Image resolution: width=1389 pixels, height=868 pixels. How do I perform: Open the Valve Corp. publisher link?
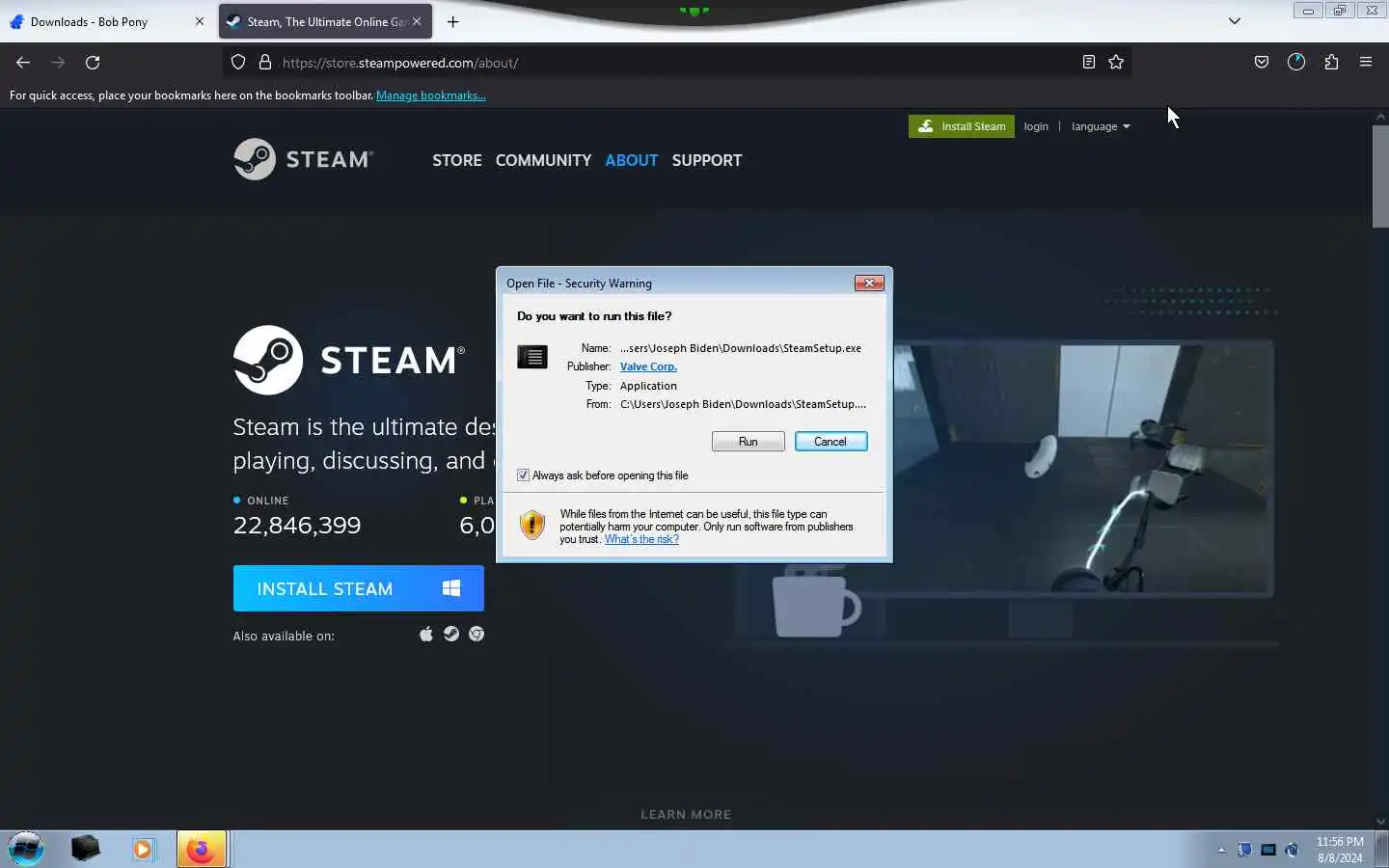coord(648,366)
